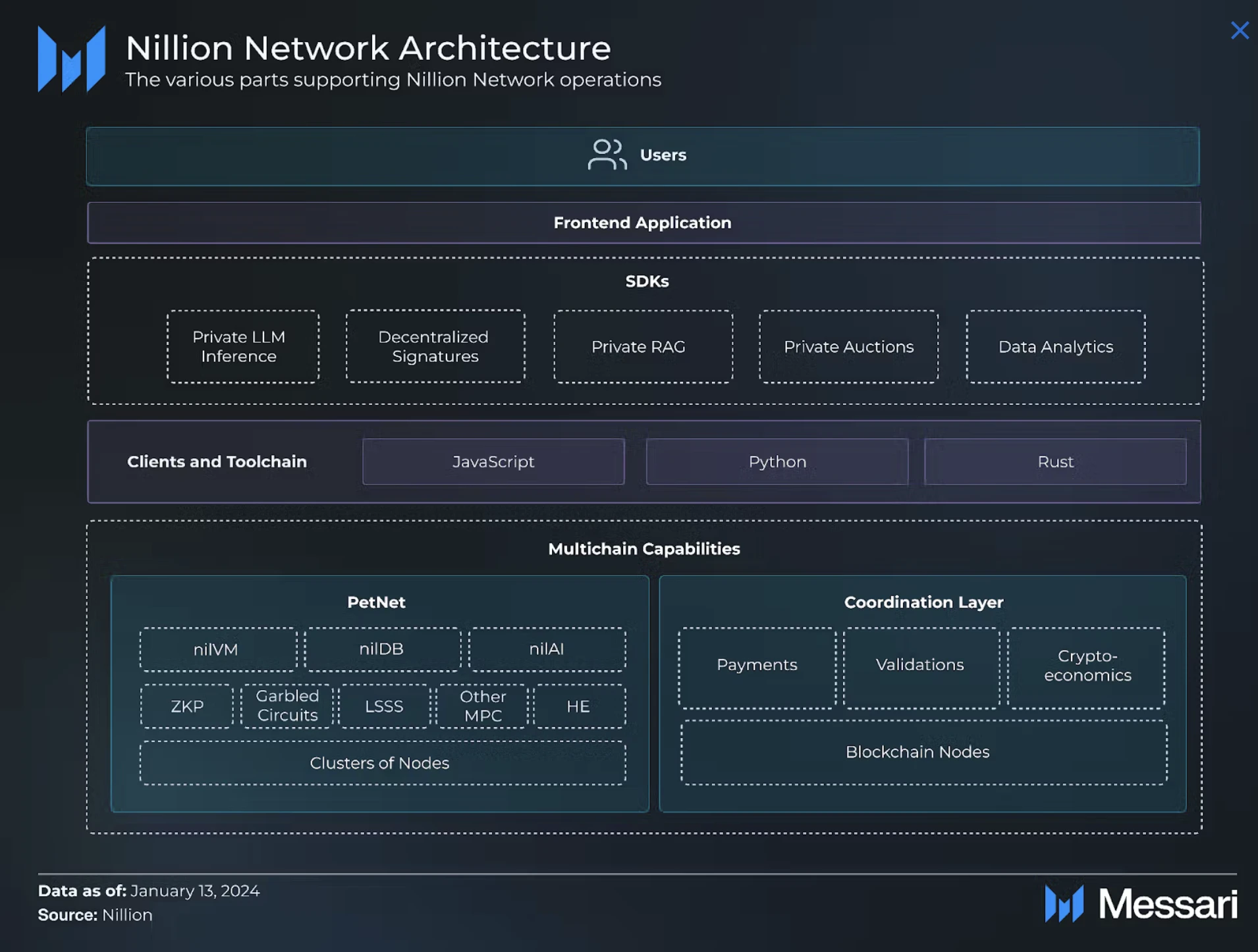Select the Clusters of Nodes box
The height and width of the screenshot is (952, 1258).
click(382, 763)
